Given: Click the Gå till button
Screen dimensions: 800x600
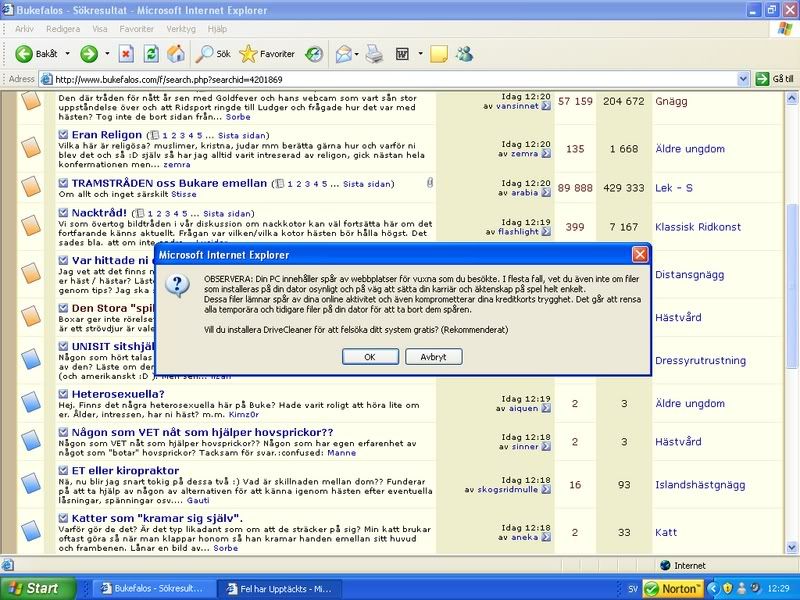Looking at the screenshot, I should click(x=775, y=79).
